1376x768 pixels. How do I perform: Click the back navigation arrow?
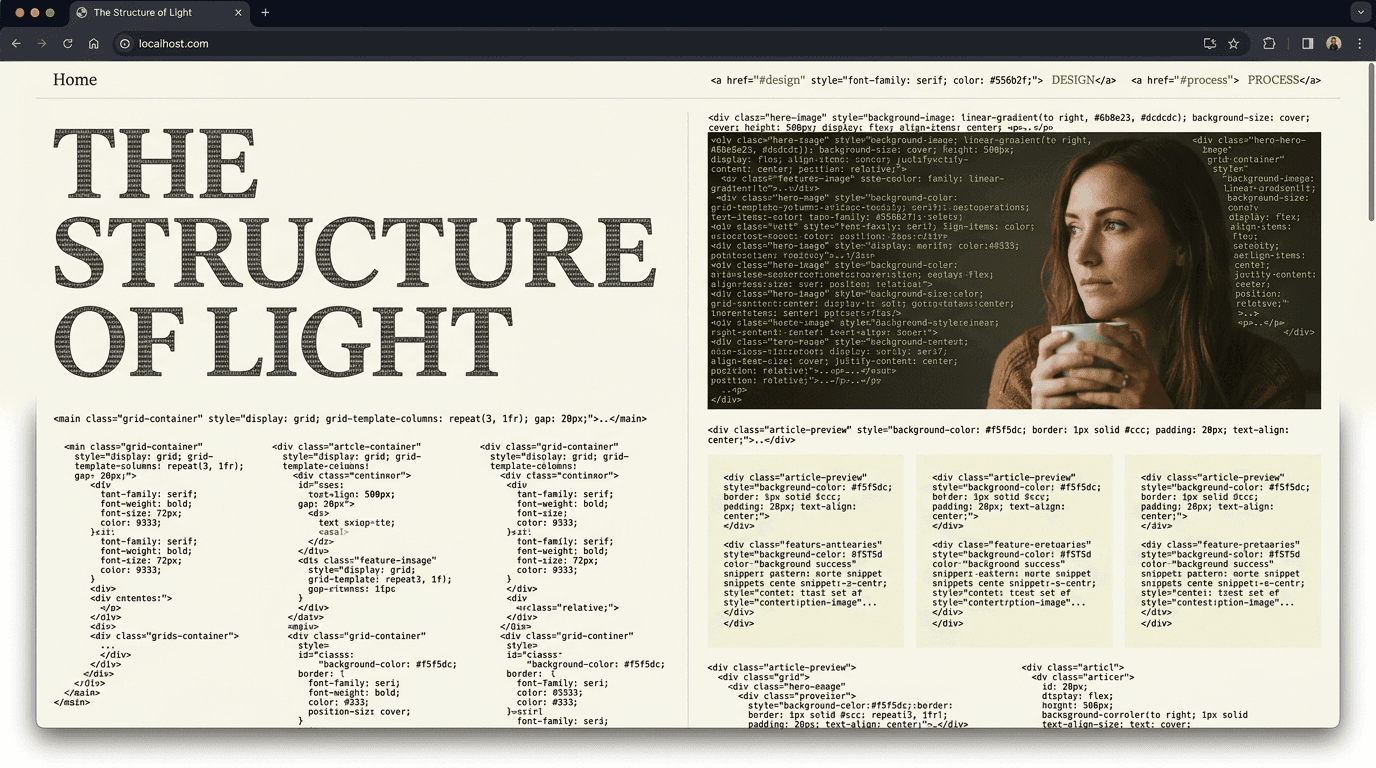click(x=16, y=43)
